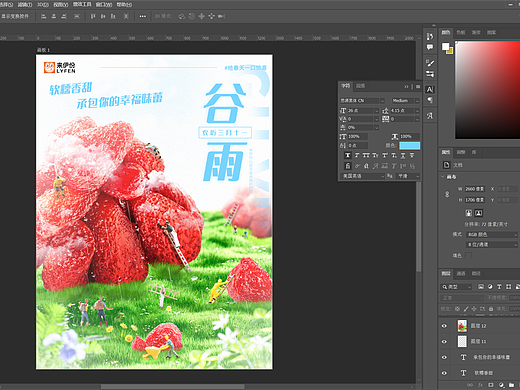Toggle Small Caps in Character panel

[375, 155]
